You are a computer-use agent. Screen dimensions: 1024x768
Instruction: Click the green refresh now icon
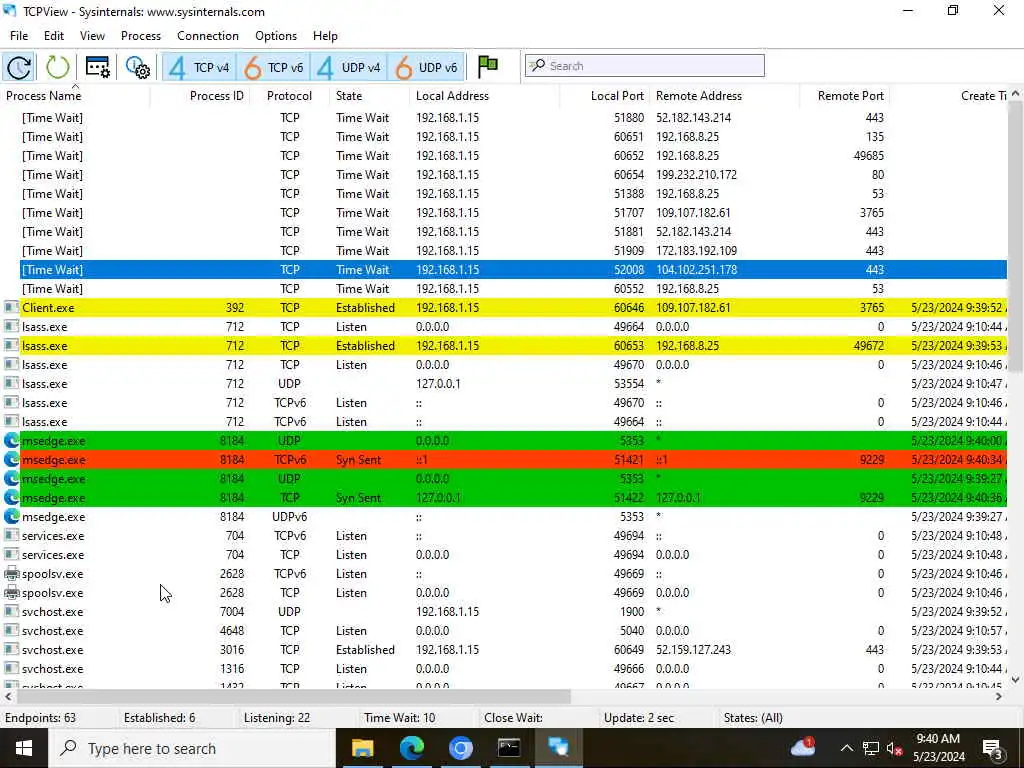[x=57, y=67]
